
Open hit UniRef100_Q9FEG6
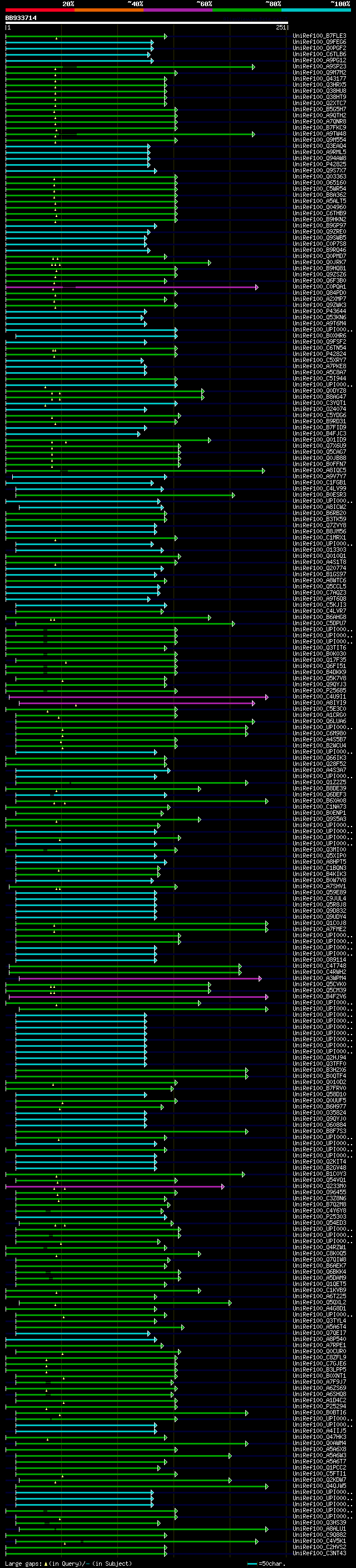click(319, 42)
